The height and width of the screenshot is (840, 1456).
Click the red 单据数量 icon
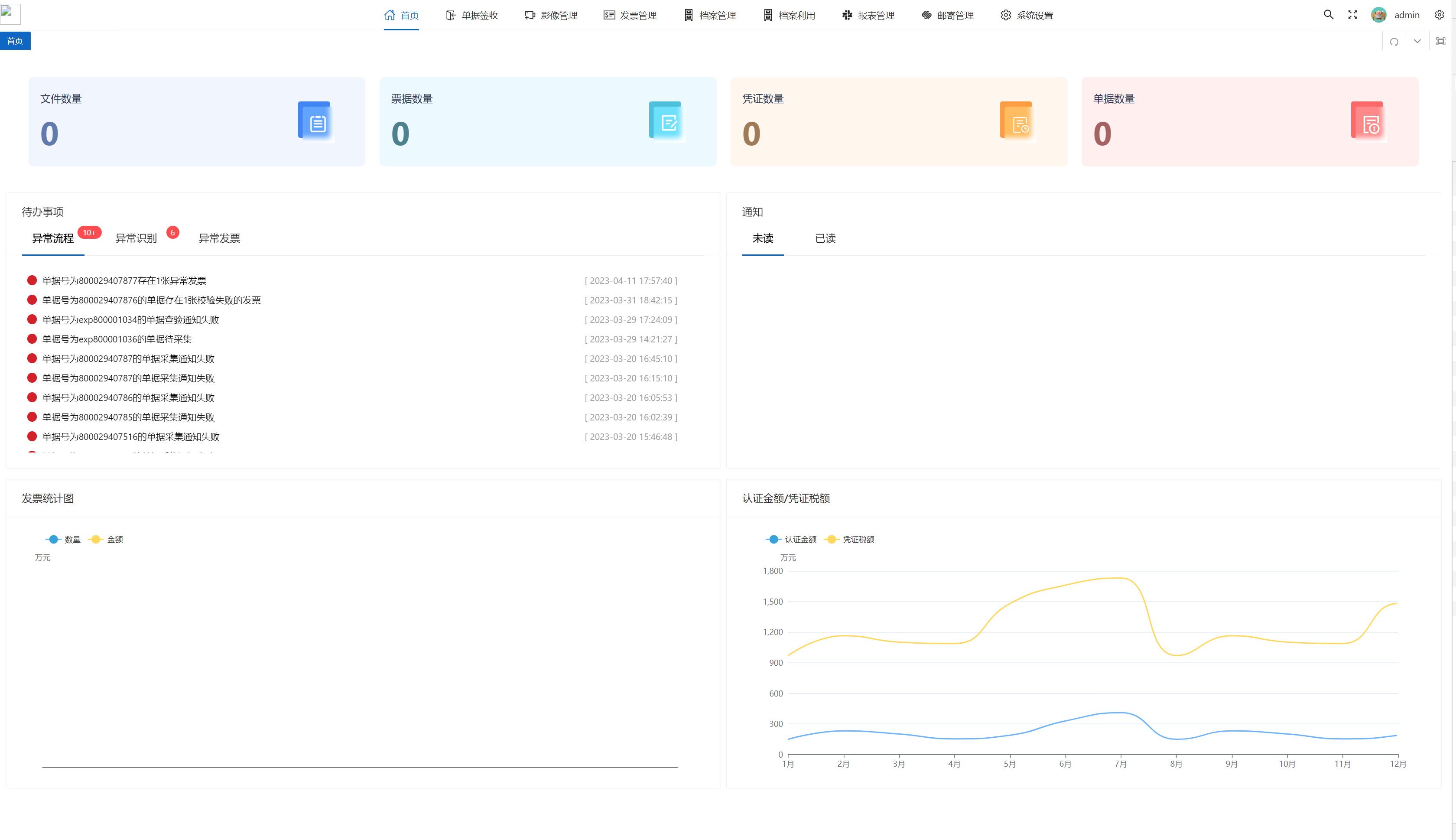(x=1369, y=122)
